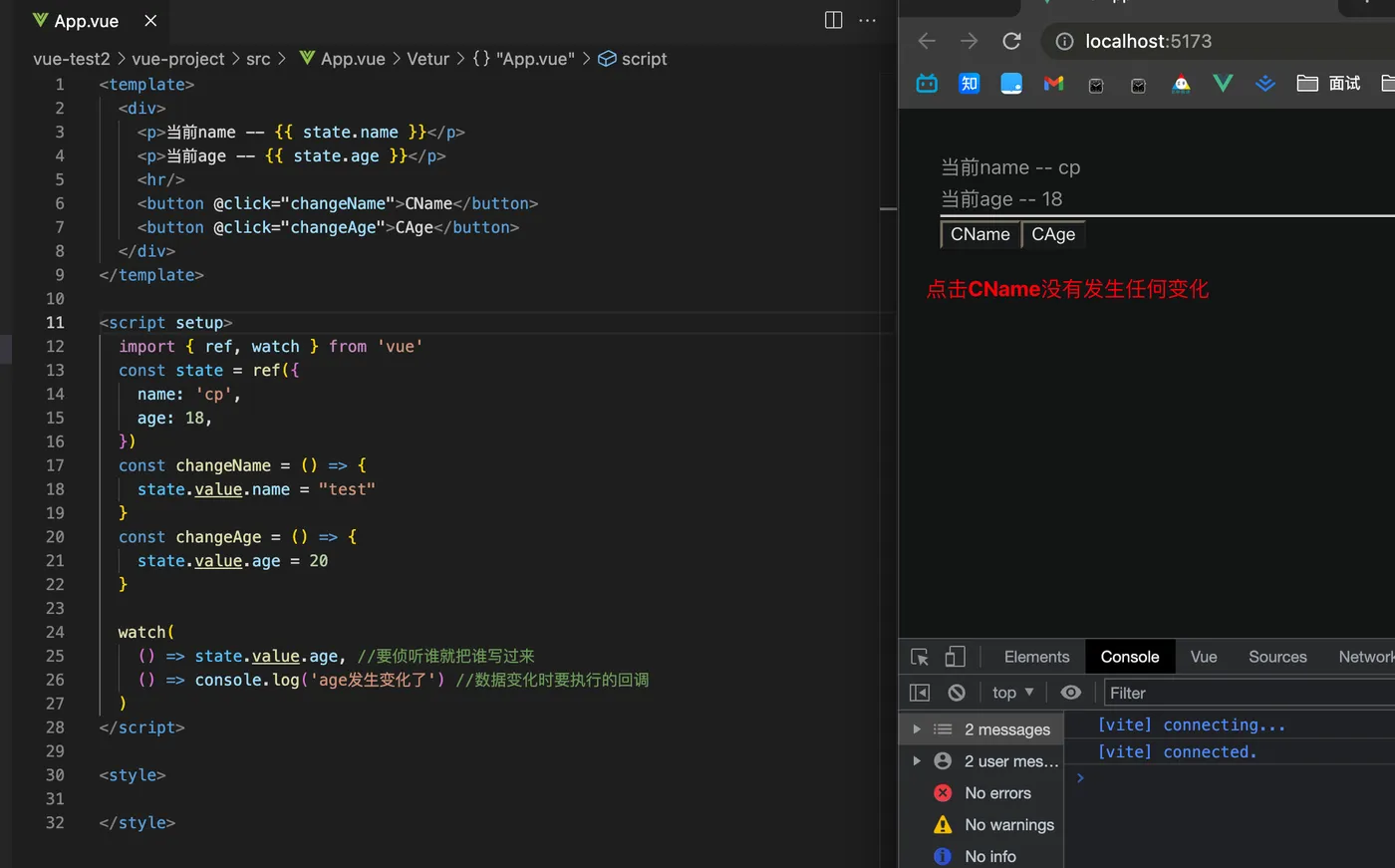
Task: Click the 当前age -- 18 page text
Action: pos(1001,199)
